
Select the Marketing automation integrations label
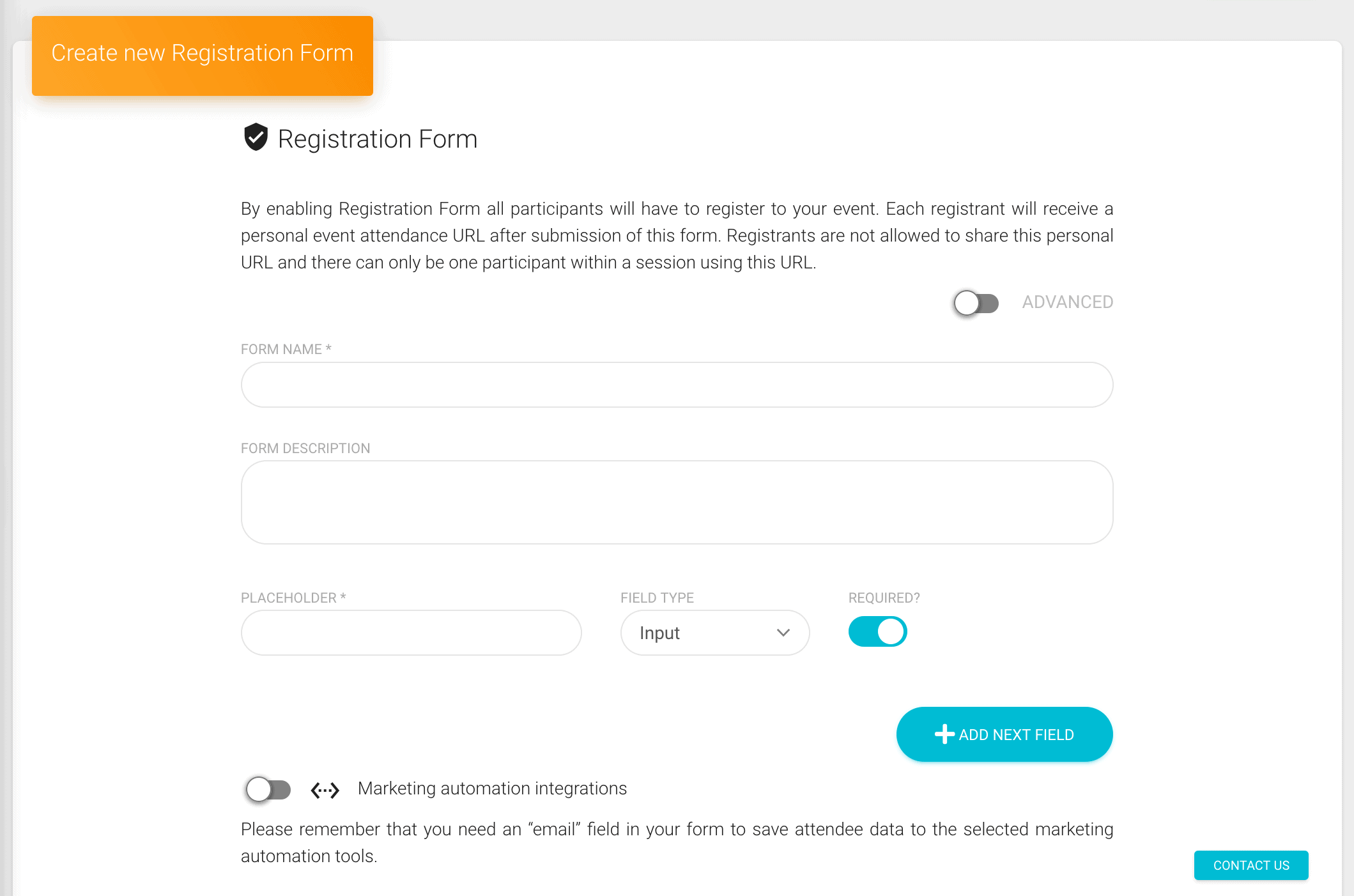pos(492,789)
